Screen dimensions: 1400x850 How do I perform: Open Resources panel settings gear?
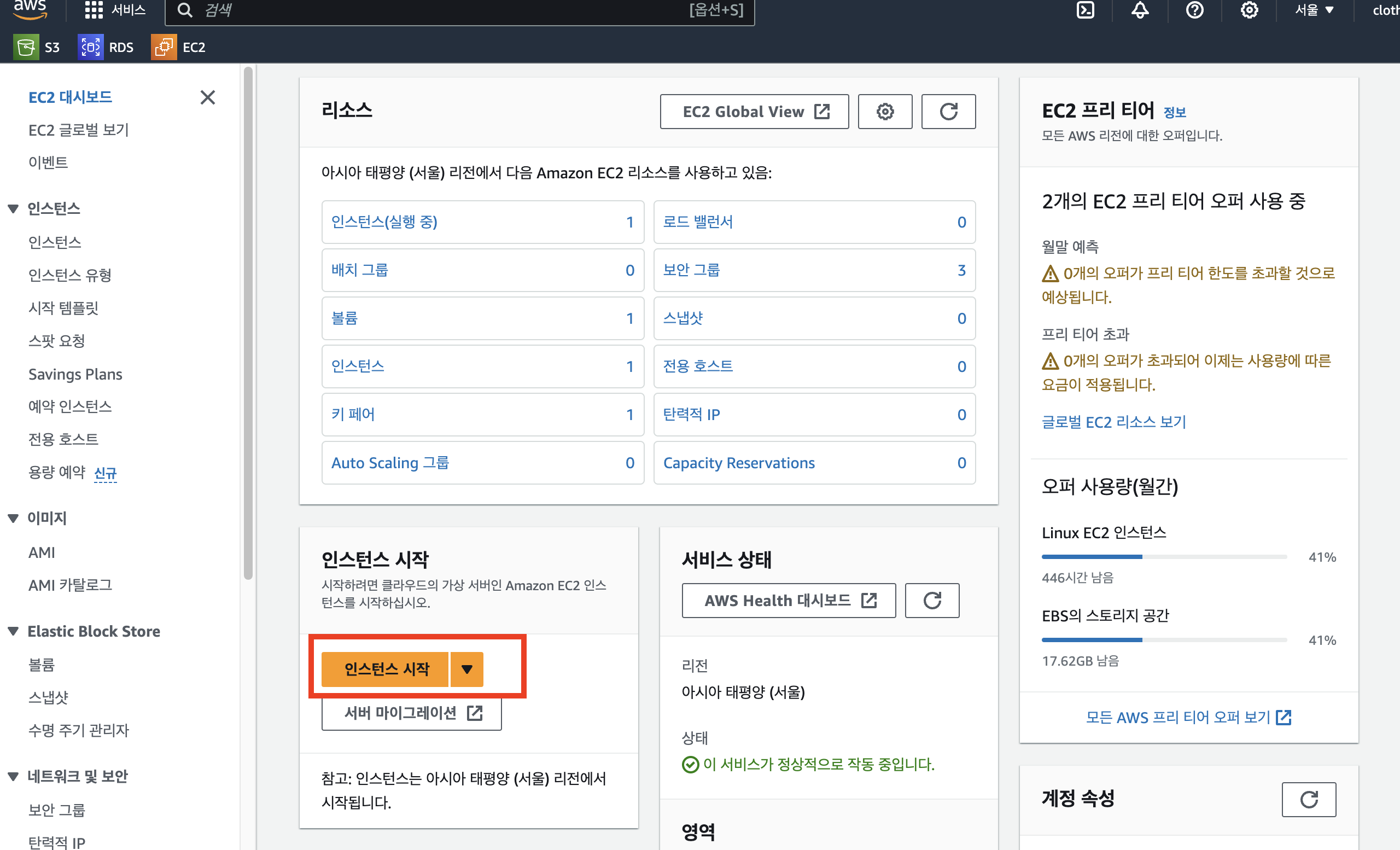tap(885, 112)
